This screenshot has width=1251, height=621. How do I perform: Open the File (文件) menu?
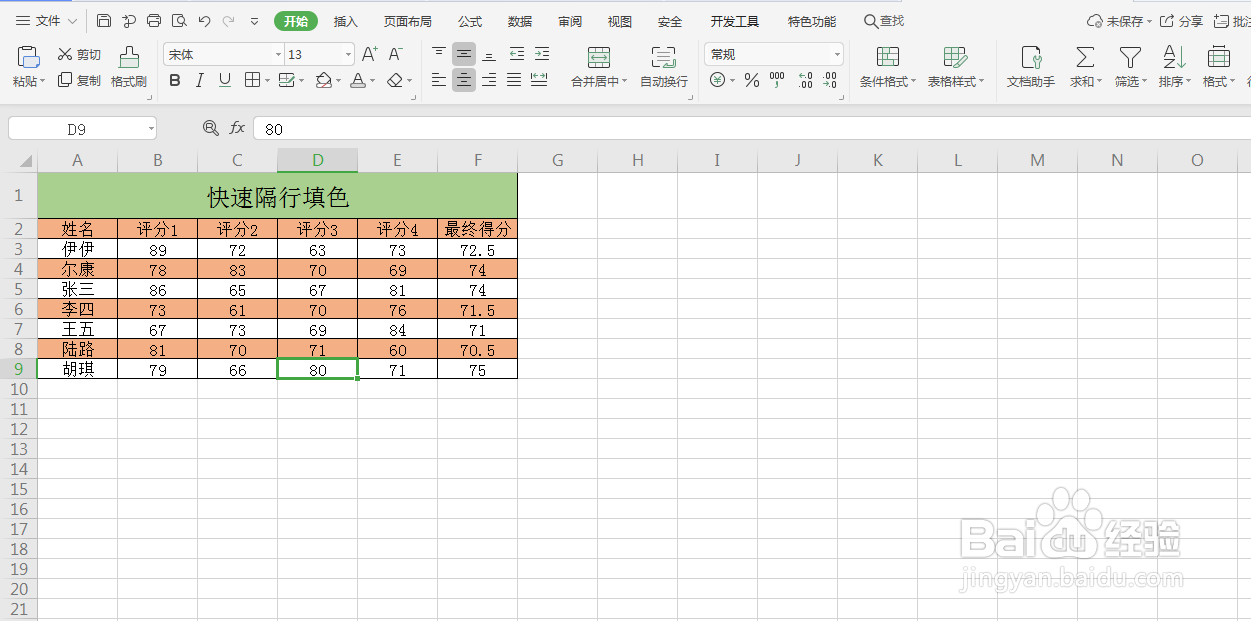coord(46,21)
